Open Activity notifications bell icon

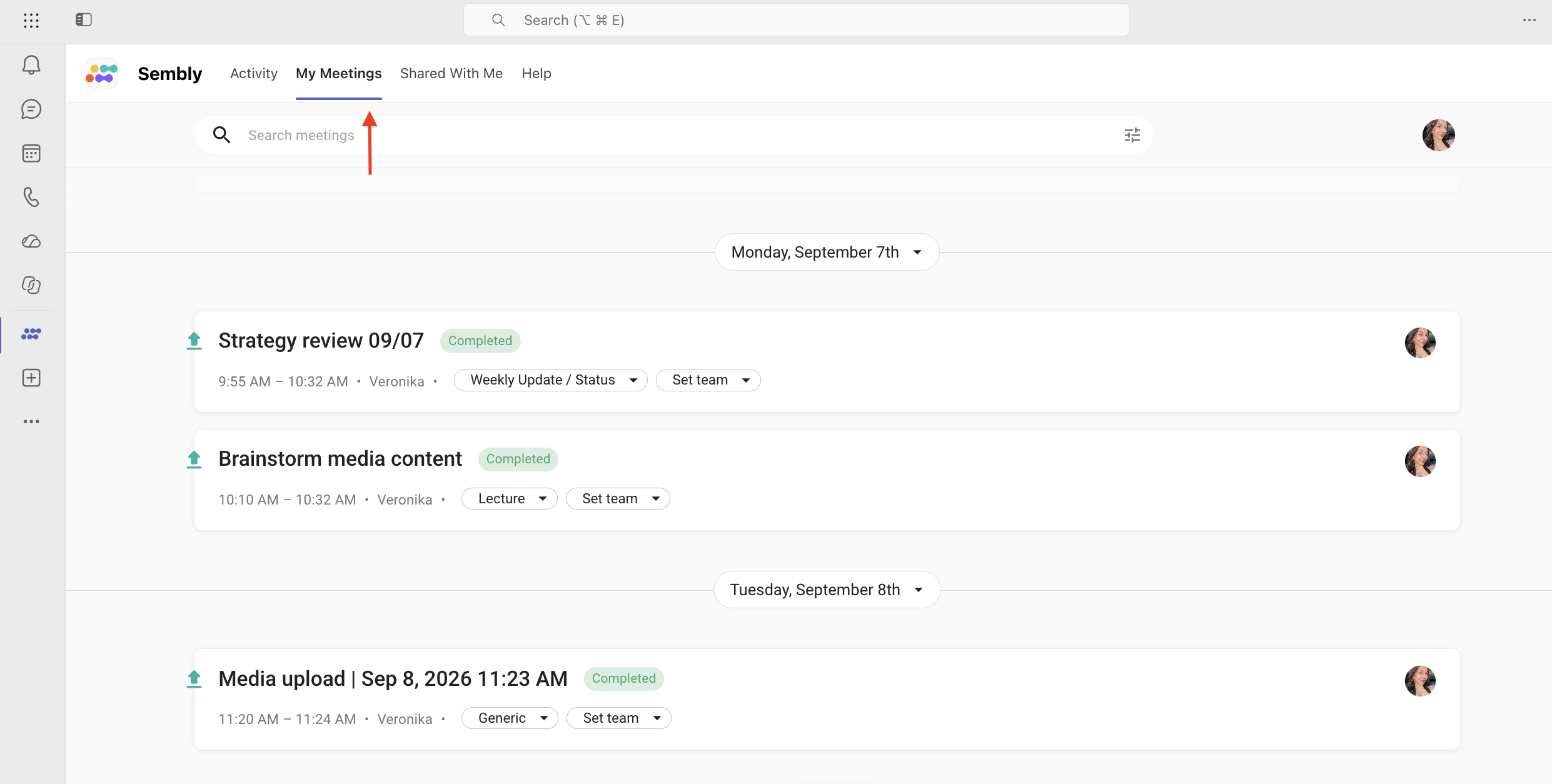(31, 65)
